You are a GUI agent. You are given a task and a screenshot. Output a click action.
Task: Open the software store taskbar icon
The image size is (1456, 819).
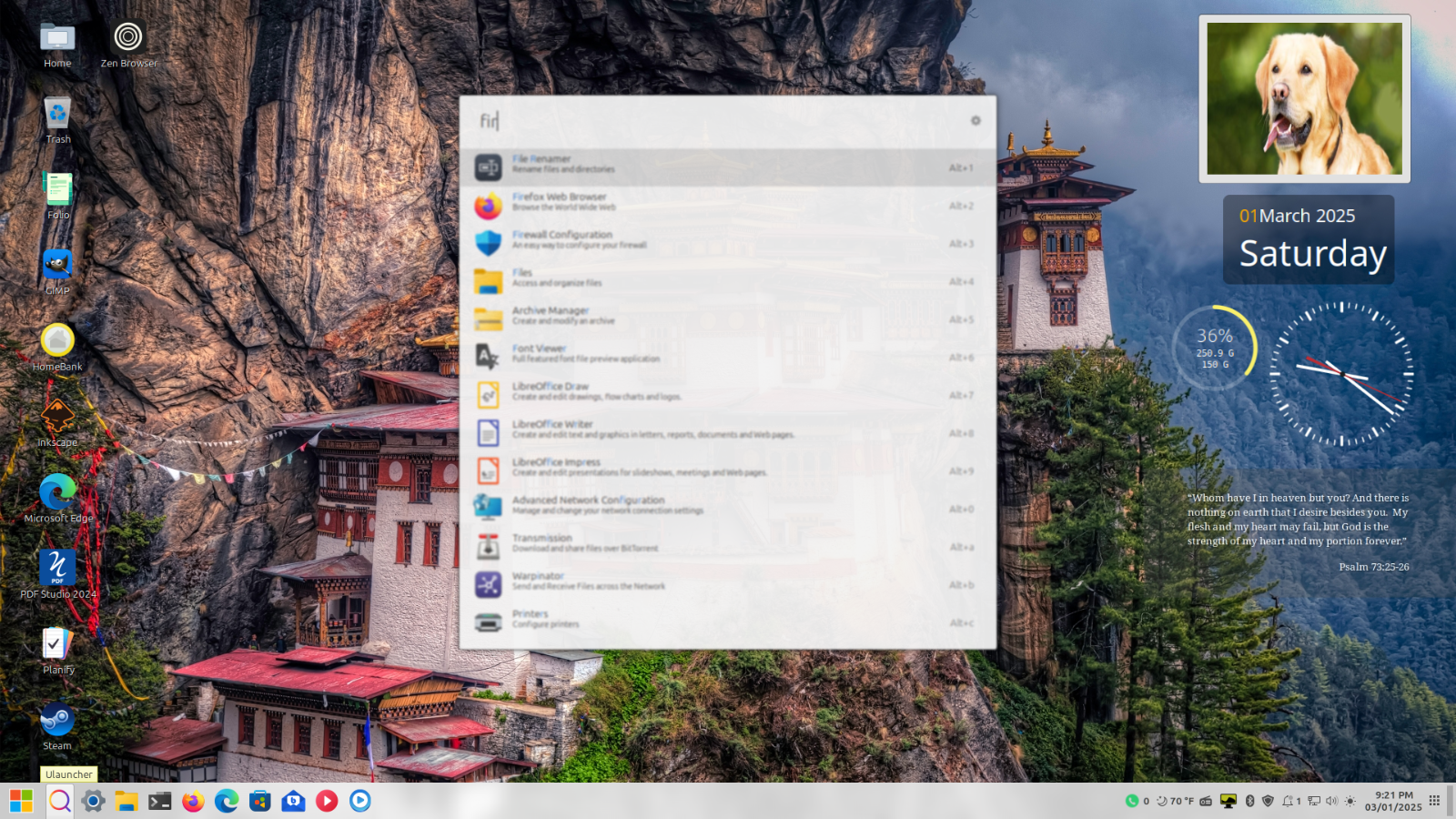pos(260,801)
